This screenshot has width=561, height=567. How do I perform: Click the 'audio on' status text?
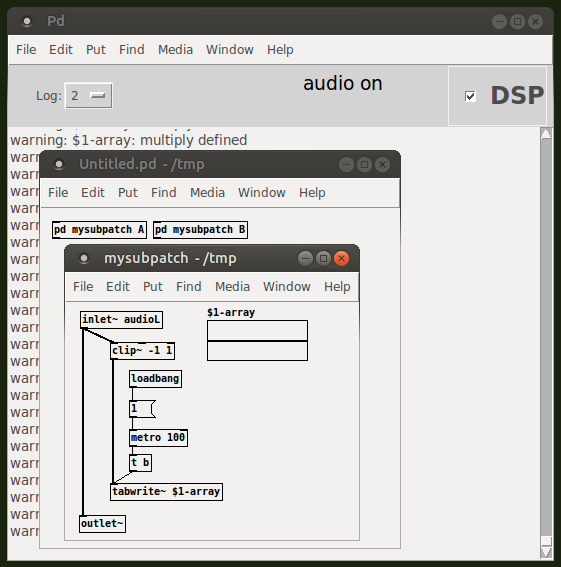pyautogui.click(x=343, y=84)
